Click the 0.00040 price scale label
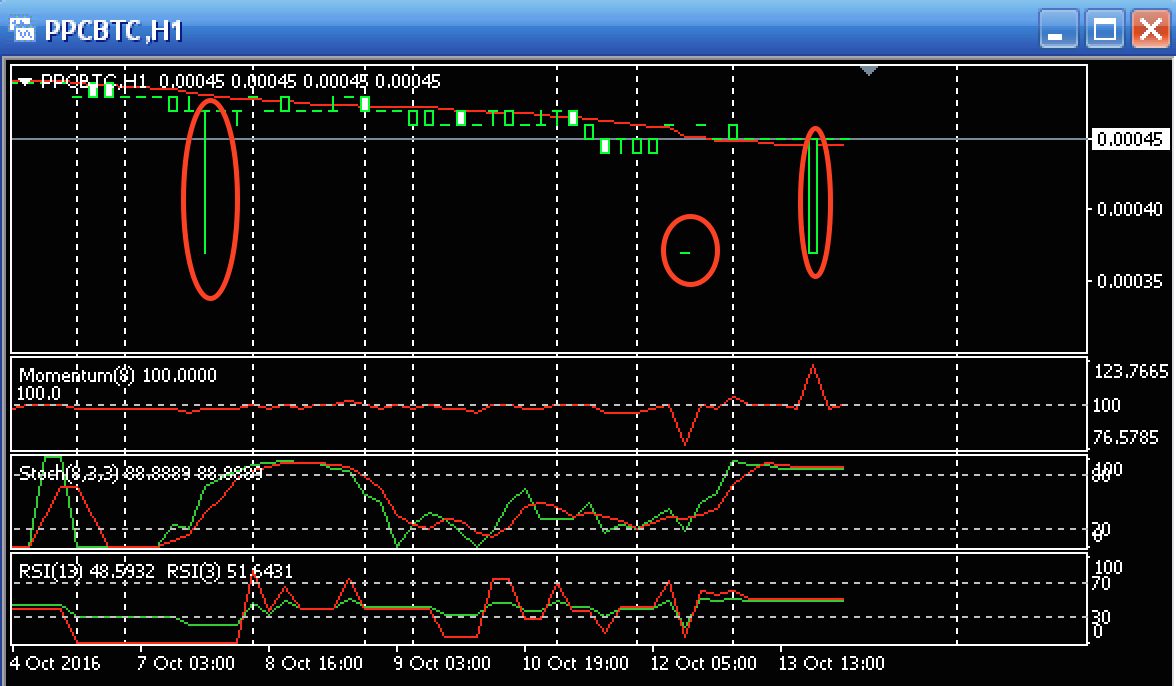 tap(1130, 209)
